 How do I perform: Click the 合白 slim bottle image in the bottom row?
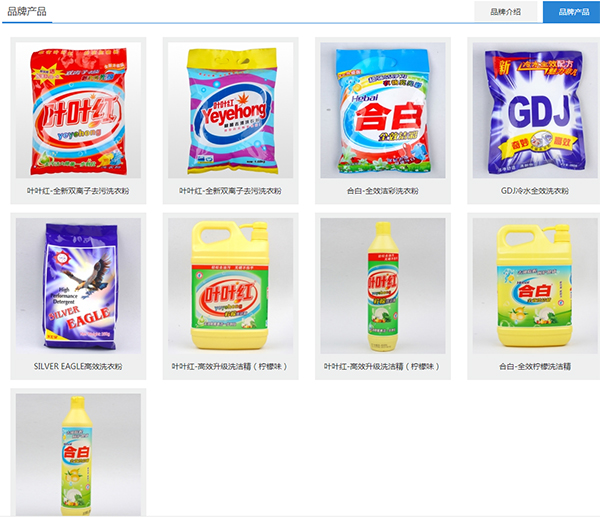pyautogui.click(x=78, y=455)
